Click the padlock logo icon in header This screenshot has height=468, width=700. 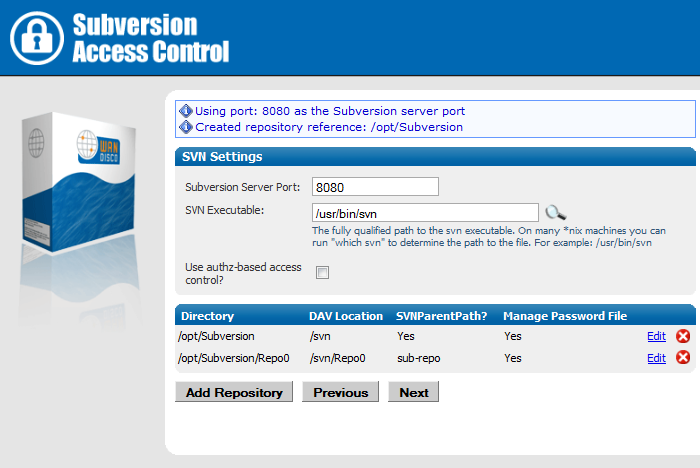[x=37, y=38]
